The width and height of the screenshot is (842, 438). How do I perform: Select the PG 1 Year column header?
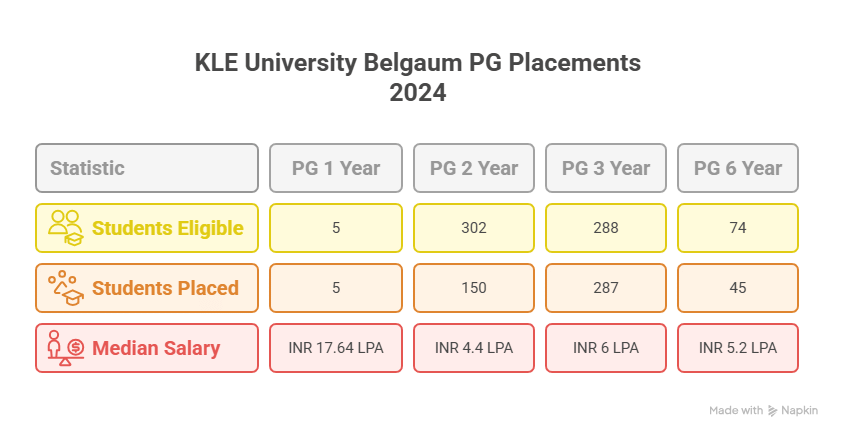coord(336,168)
